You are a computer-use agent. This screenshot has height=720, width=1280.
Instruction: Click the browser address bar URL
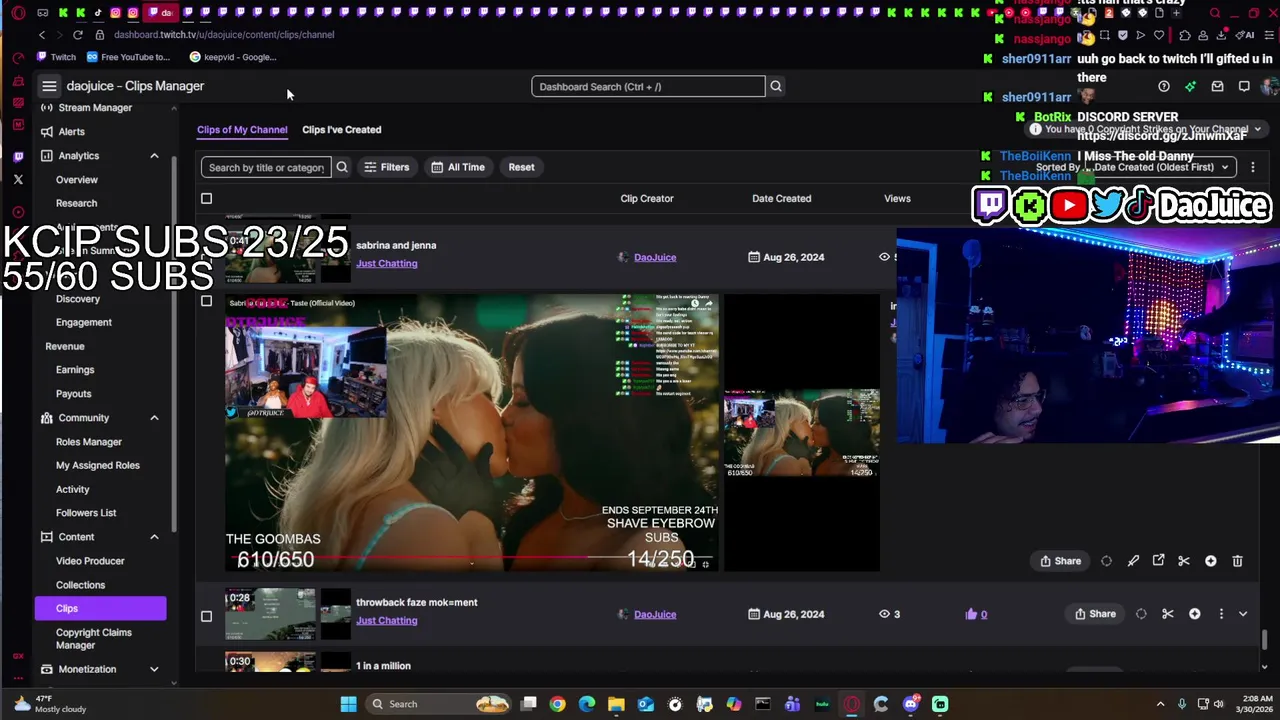coord(224,35)
